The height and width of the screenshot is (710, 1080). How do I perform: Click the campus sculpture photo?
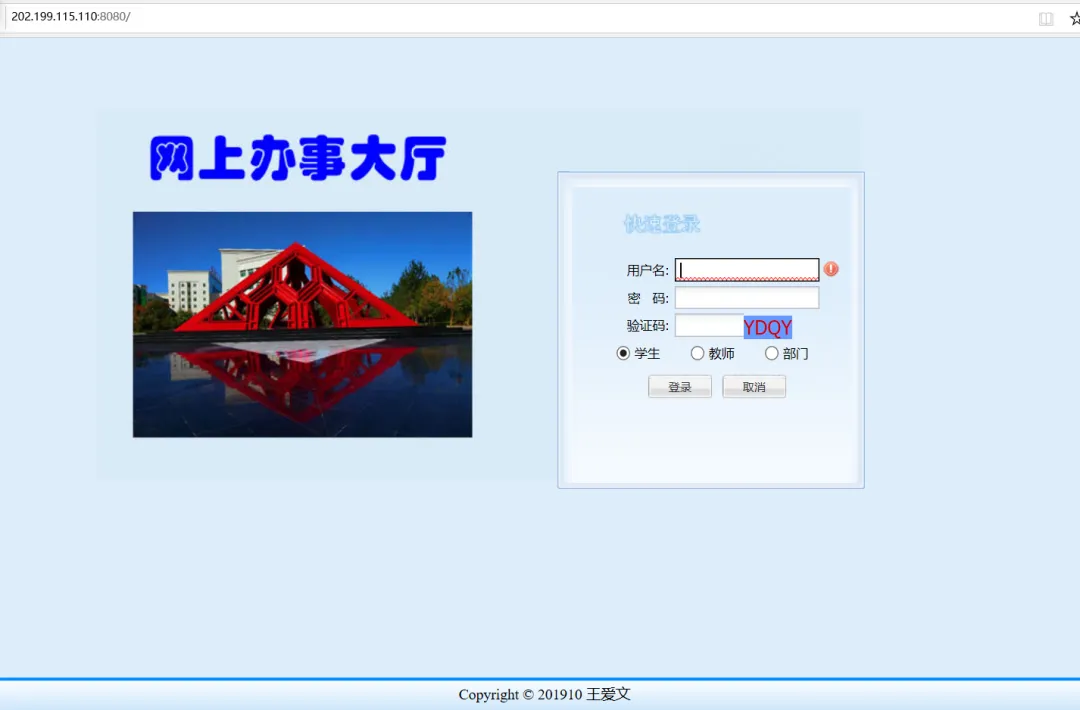click(x=302, y=324)
